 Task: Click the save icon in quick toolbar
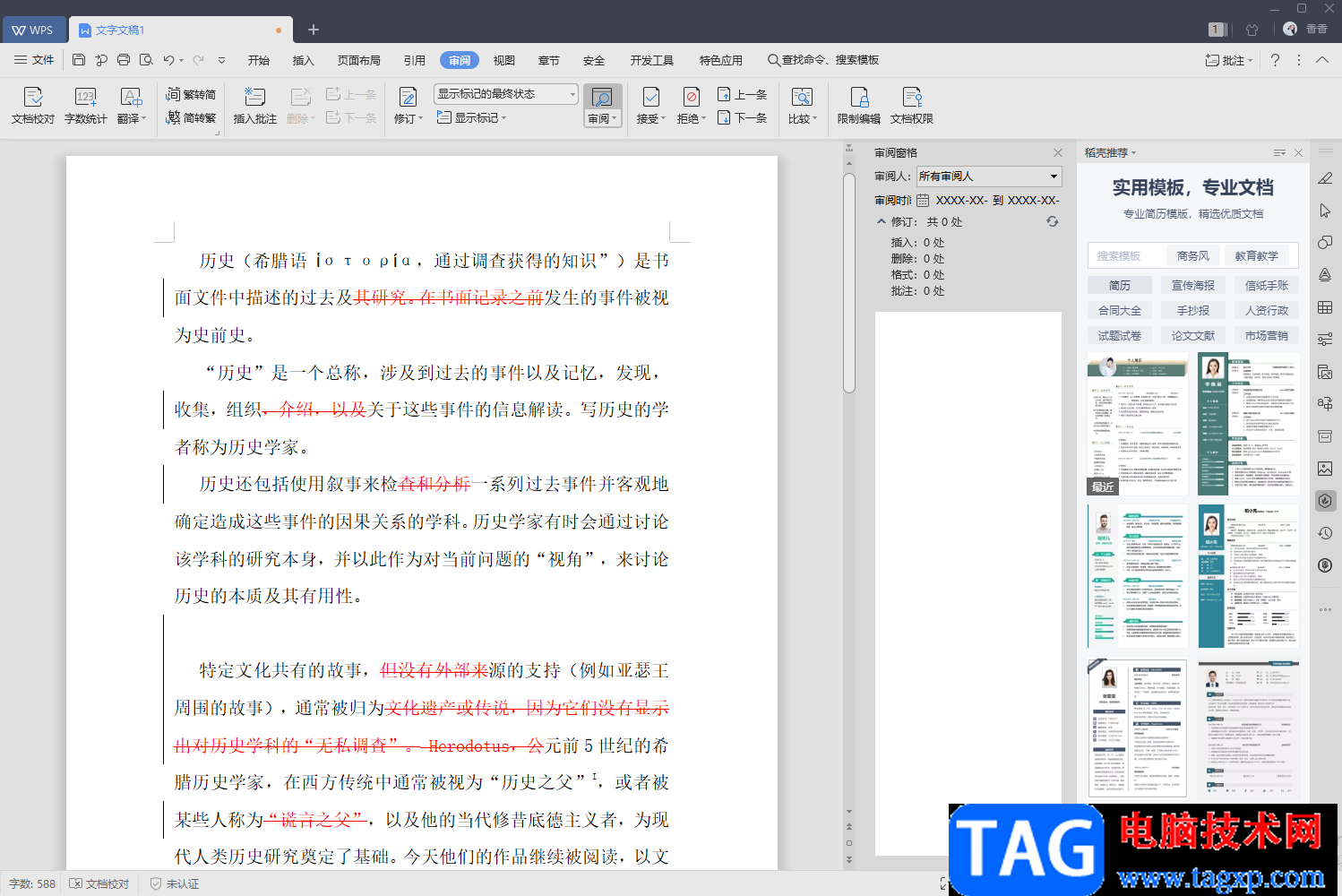pyautogui.click(x=79, y=60)
